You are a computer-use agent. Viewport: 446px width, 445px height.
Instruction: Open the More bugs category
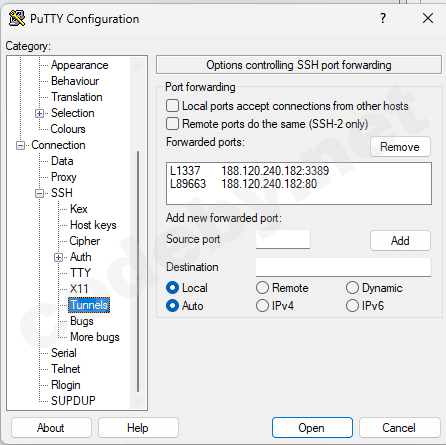coord(95,337)
